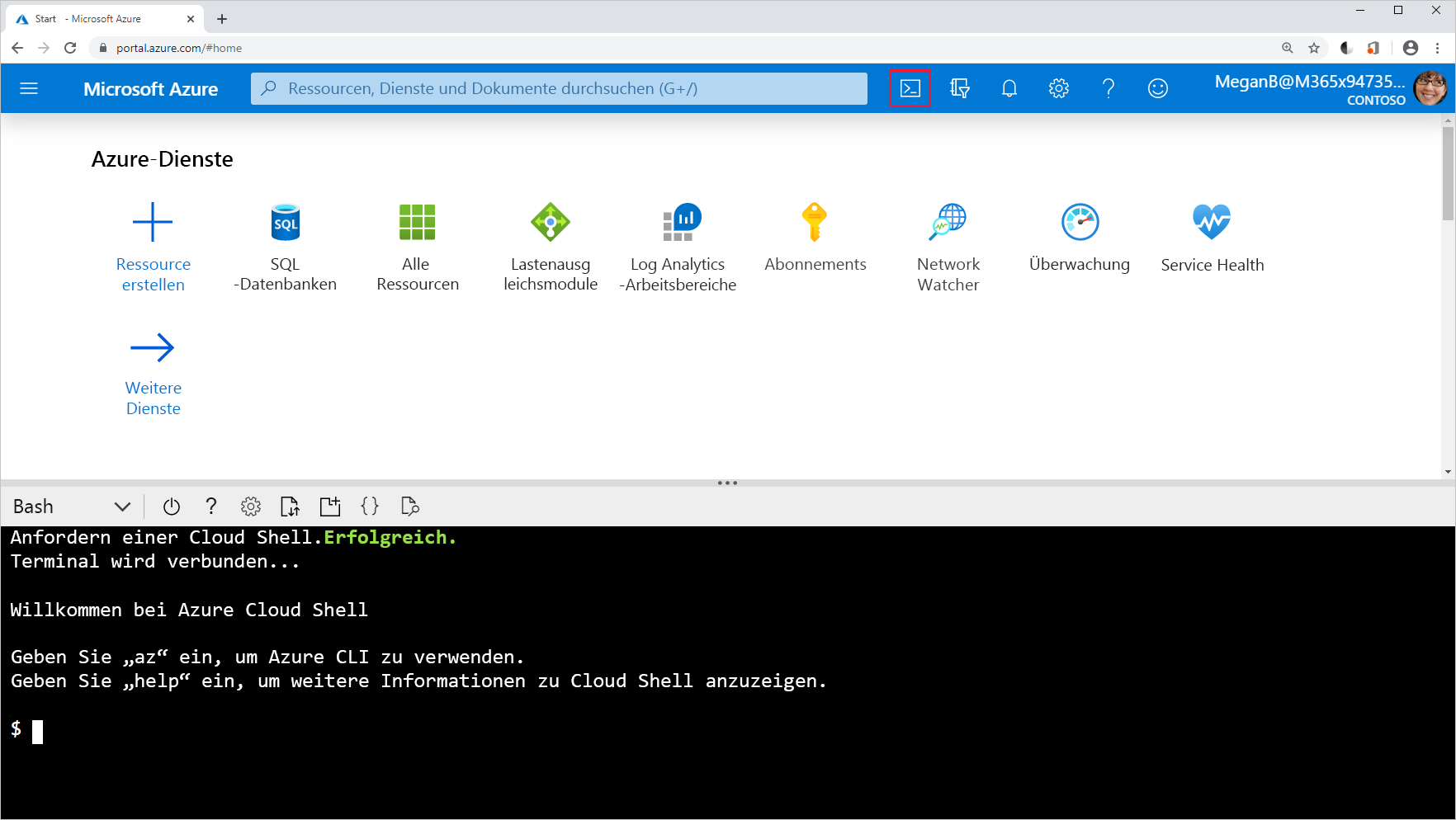Show notifications bell panel

tap(1009, 88)
